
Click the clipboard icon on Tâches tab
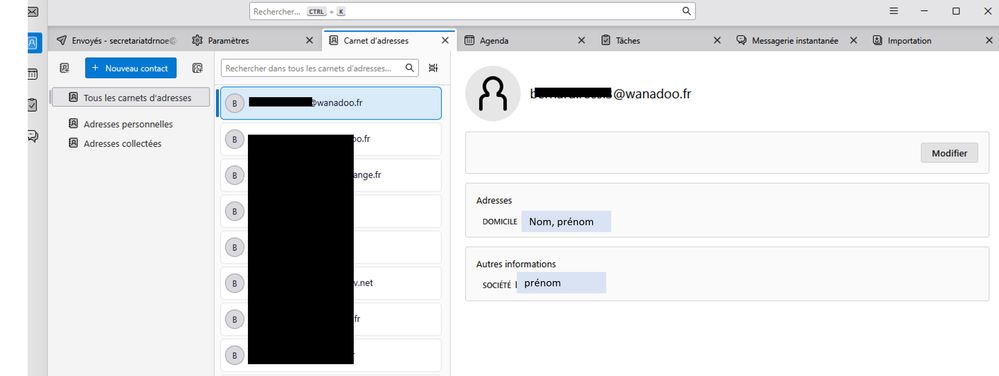pyautogui.click(x=606, y=40)
